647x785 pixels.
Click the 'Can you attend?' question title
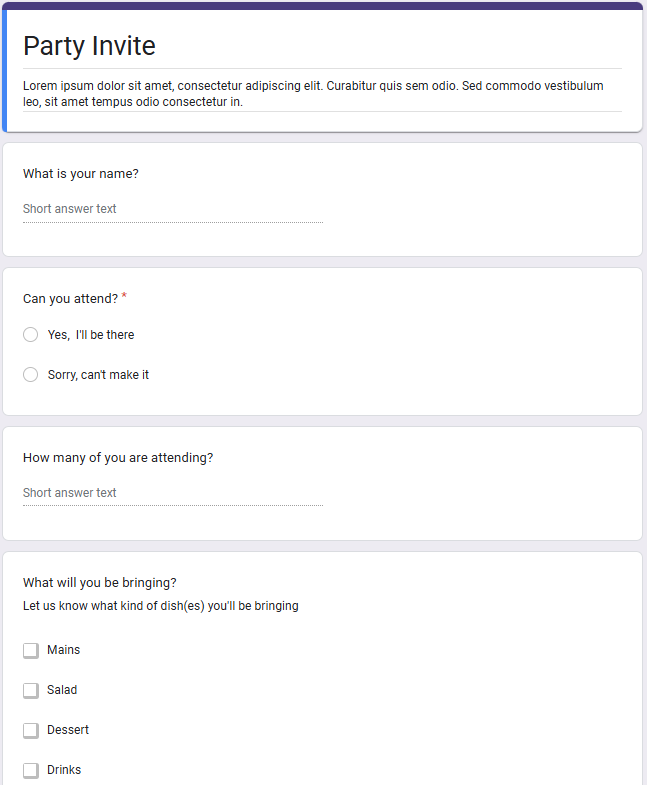(70, 298)
